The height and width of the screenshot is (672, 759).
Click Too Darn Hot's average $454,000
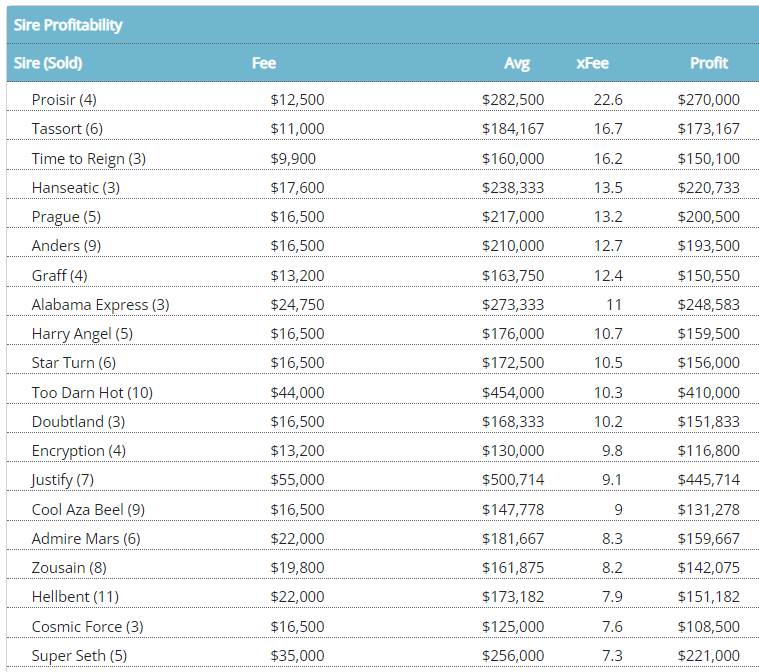513,393
